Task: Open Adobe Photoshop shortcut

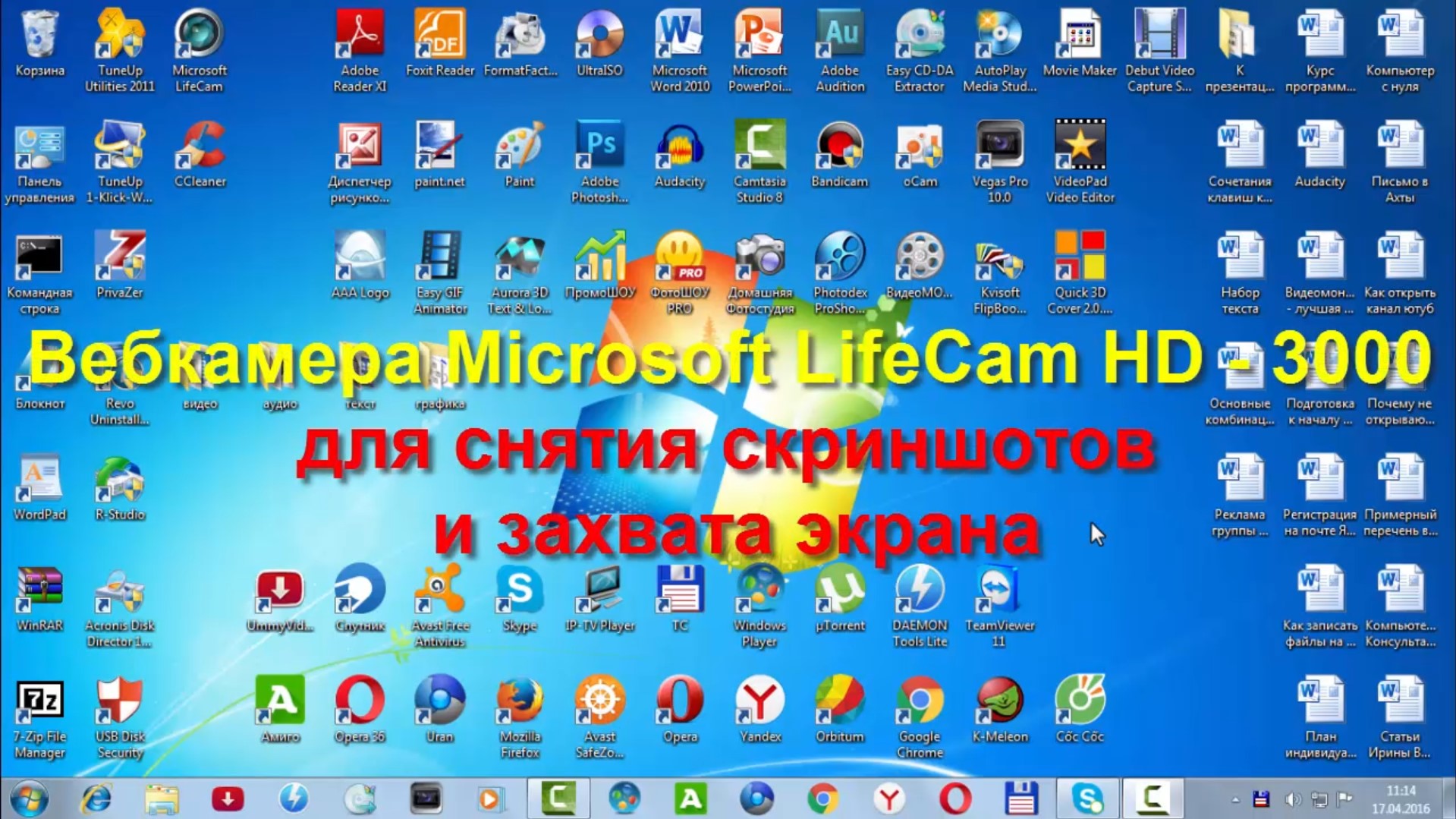Action: click(x=599, y=161)
